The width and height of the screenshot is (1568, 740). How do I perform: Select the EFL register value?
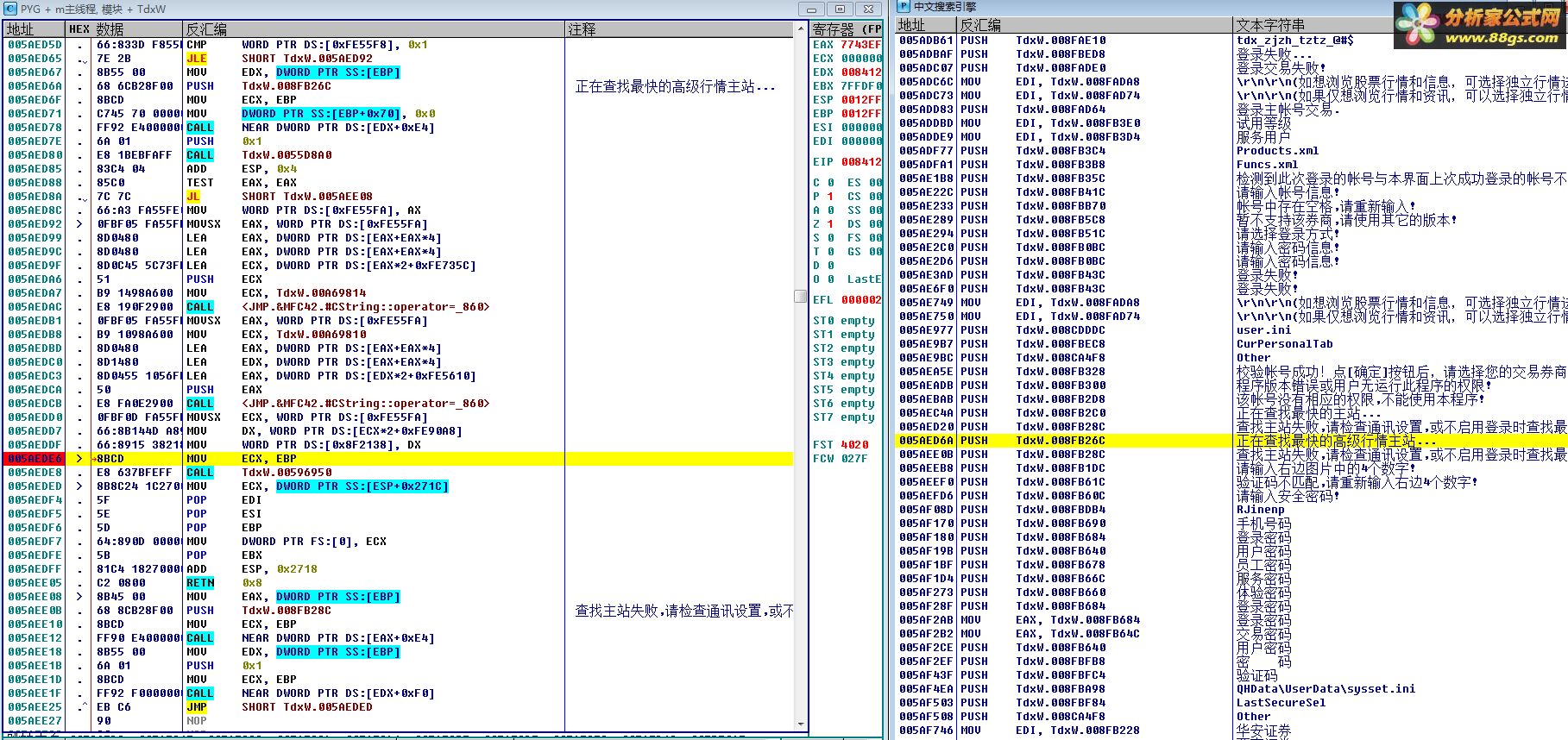(x=861, y=300)
